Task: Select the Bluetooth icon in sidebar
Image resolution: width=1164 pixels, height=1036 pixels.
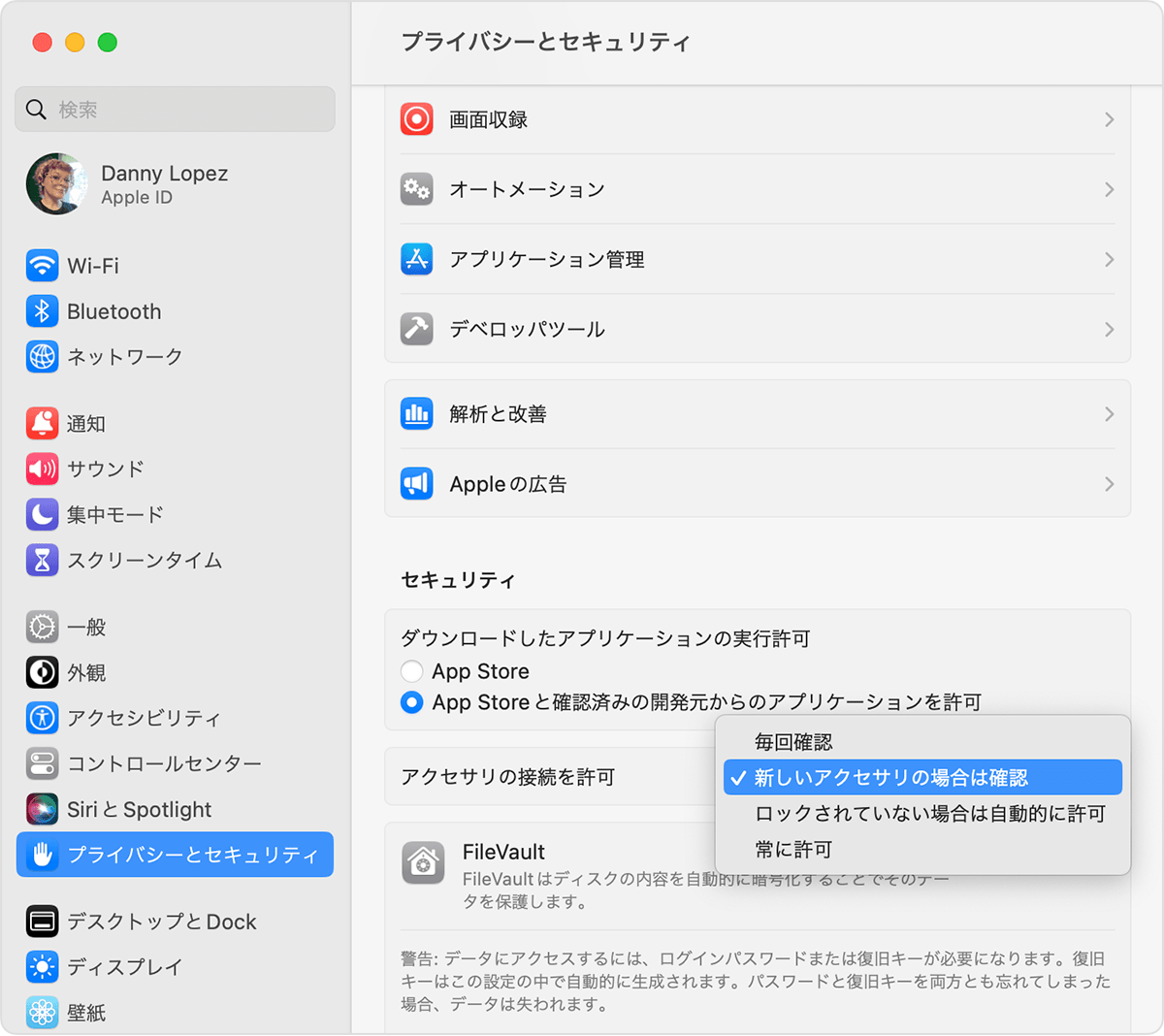Action: (x=42, y=311)
